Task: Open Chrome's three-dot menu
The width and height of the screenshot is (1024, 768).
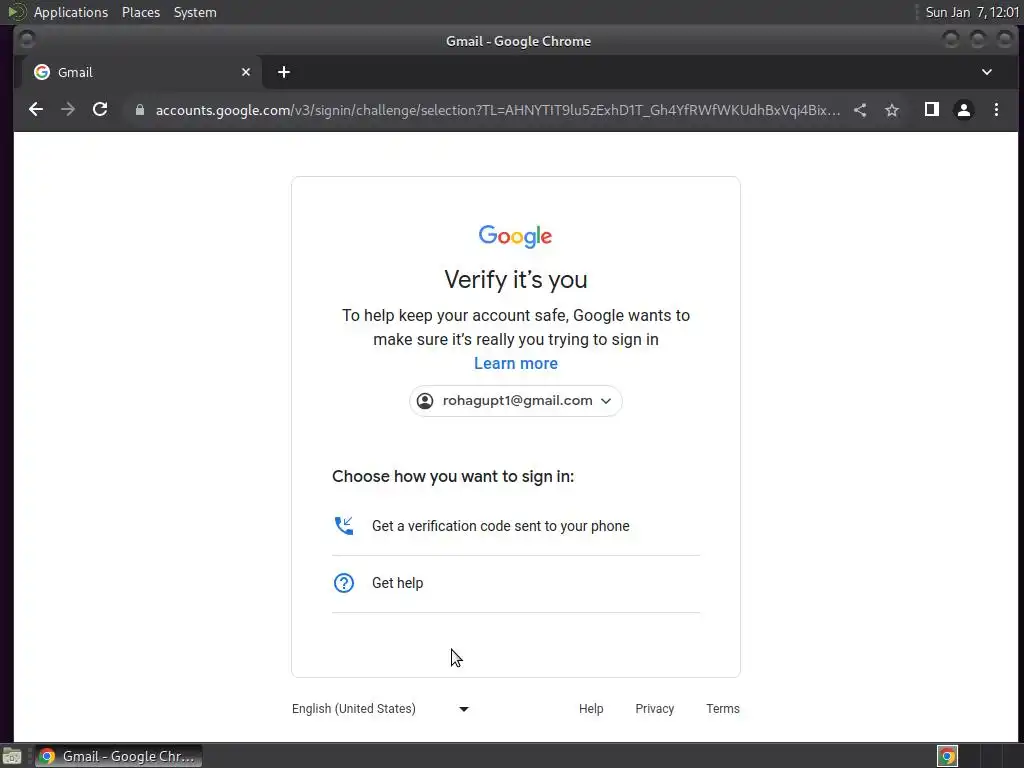Action: 996,110
